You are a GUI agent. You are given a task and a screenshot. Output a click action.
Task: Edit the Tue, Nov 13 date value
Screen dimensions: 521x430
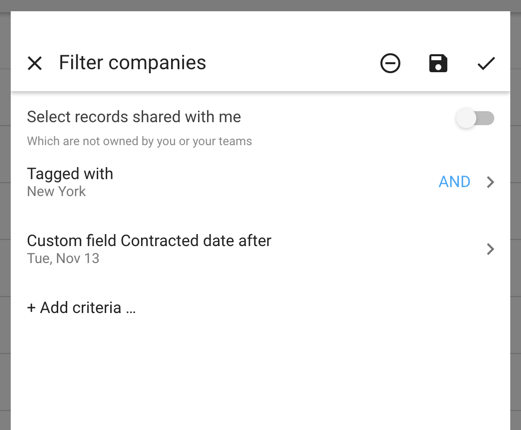[63, 258]
